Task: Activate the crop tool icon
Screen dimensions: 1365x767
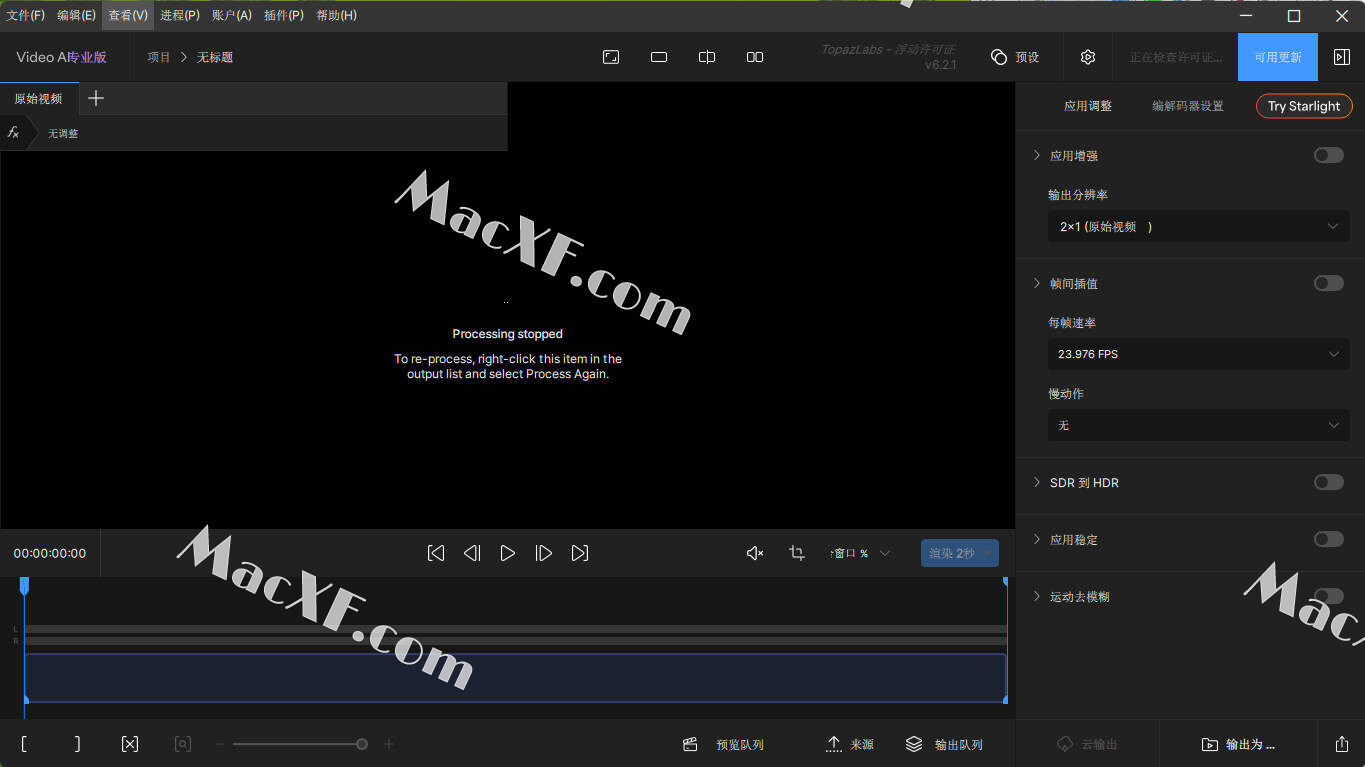Action: pos(797,553)
